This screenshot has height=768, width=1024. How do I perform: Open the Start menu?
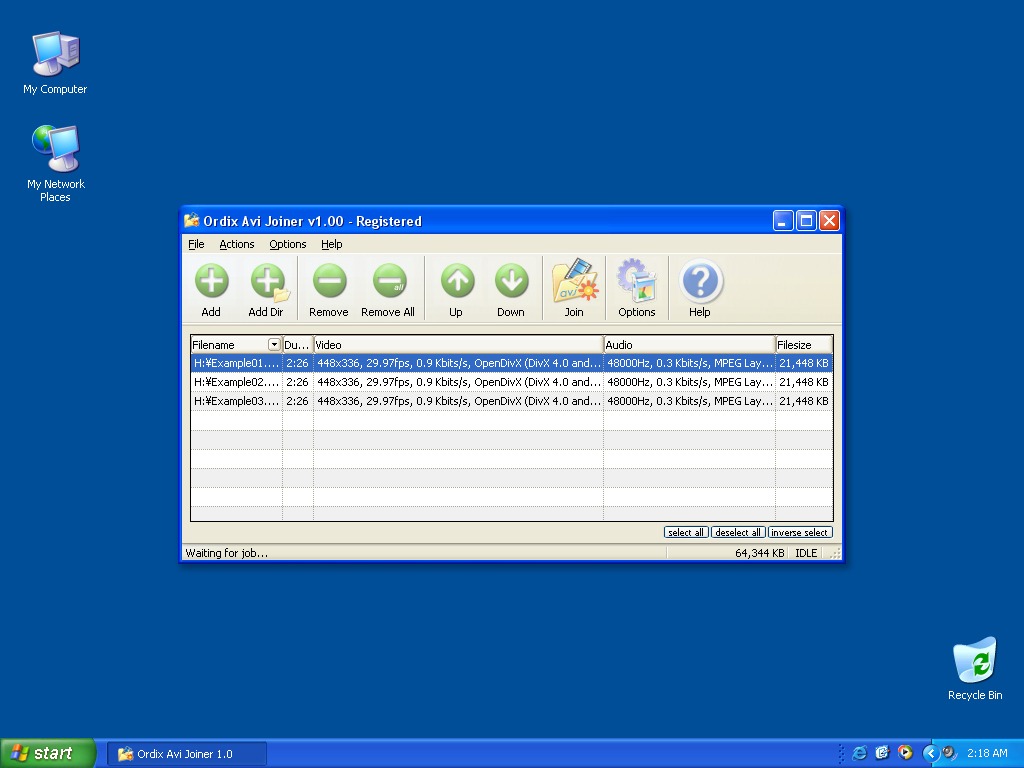pos(48,753)
